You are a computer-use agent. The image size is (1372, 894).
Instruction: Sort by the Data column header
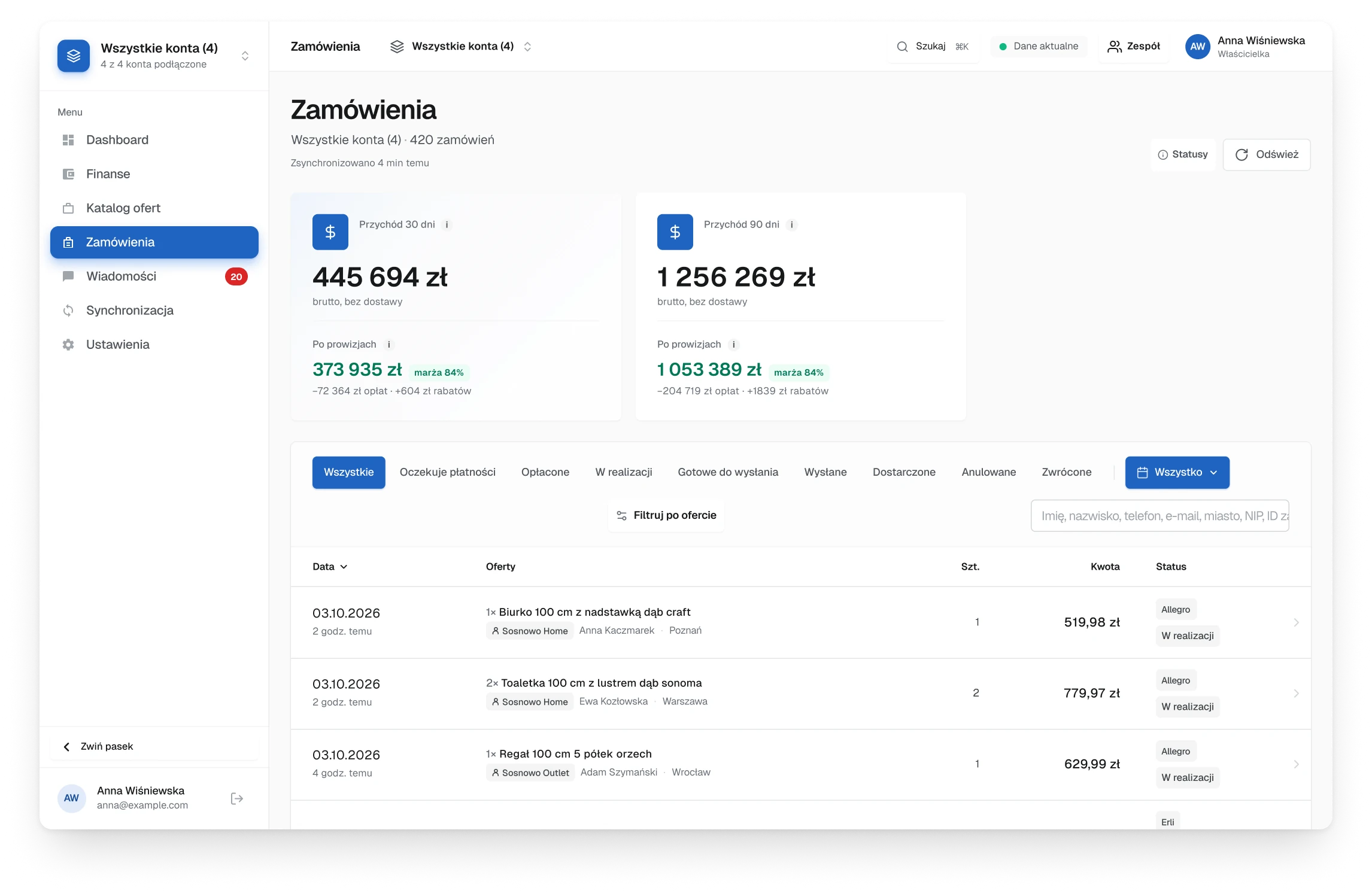330,567
